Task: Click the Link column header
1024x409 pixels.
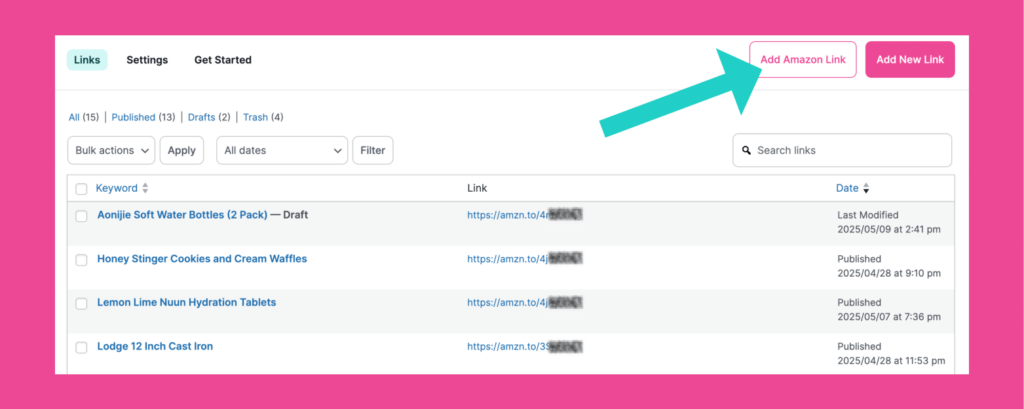Action: pyautogui.click(x=477, y=188)
